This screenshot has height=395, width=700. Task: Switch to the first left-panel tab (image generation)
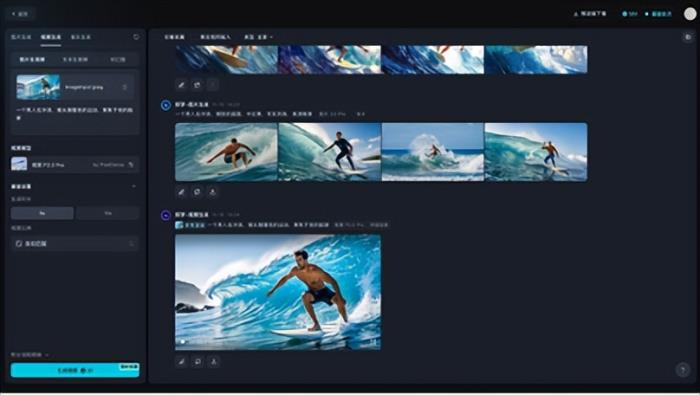[21, 37]
